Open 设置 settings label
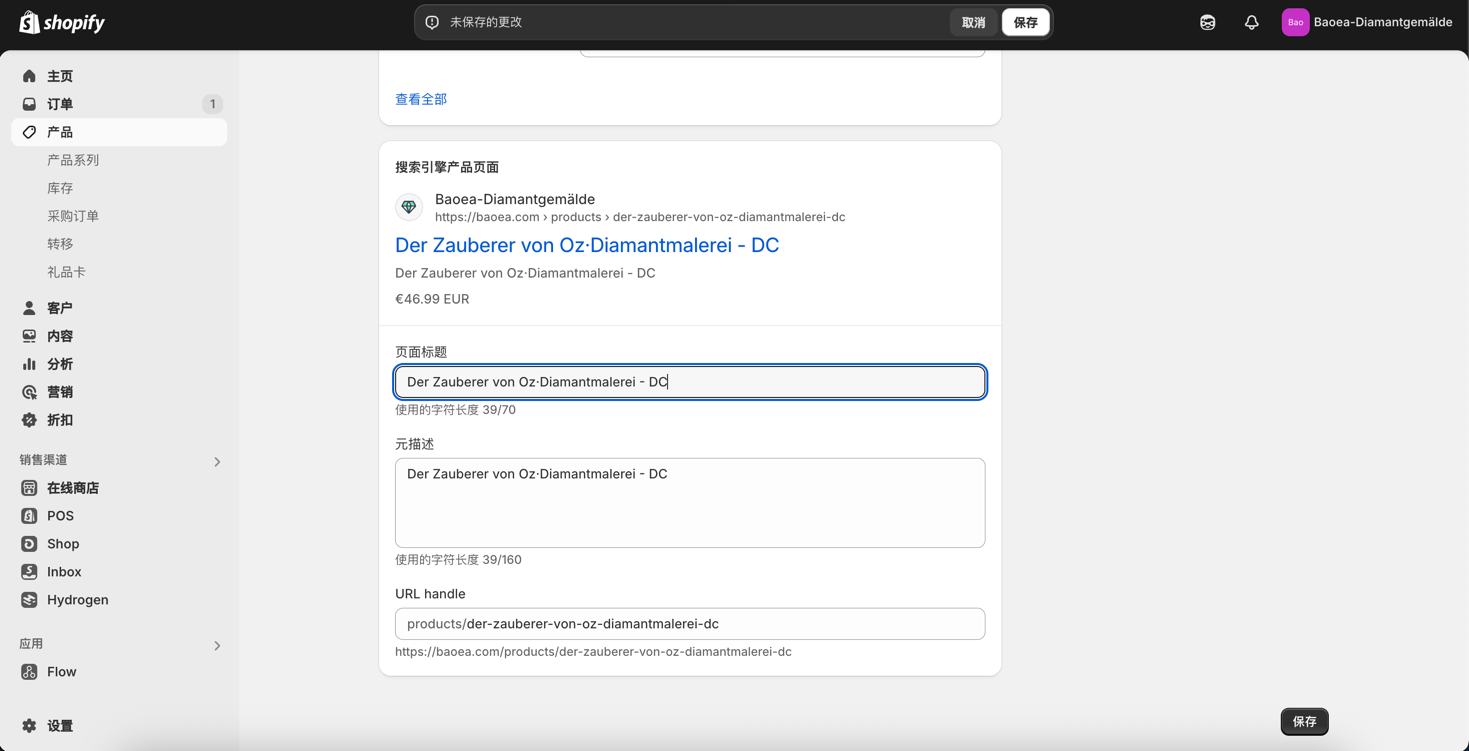This screenshot has height=751, width=1469. tap(60, 726)
